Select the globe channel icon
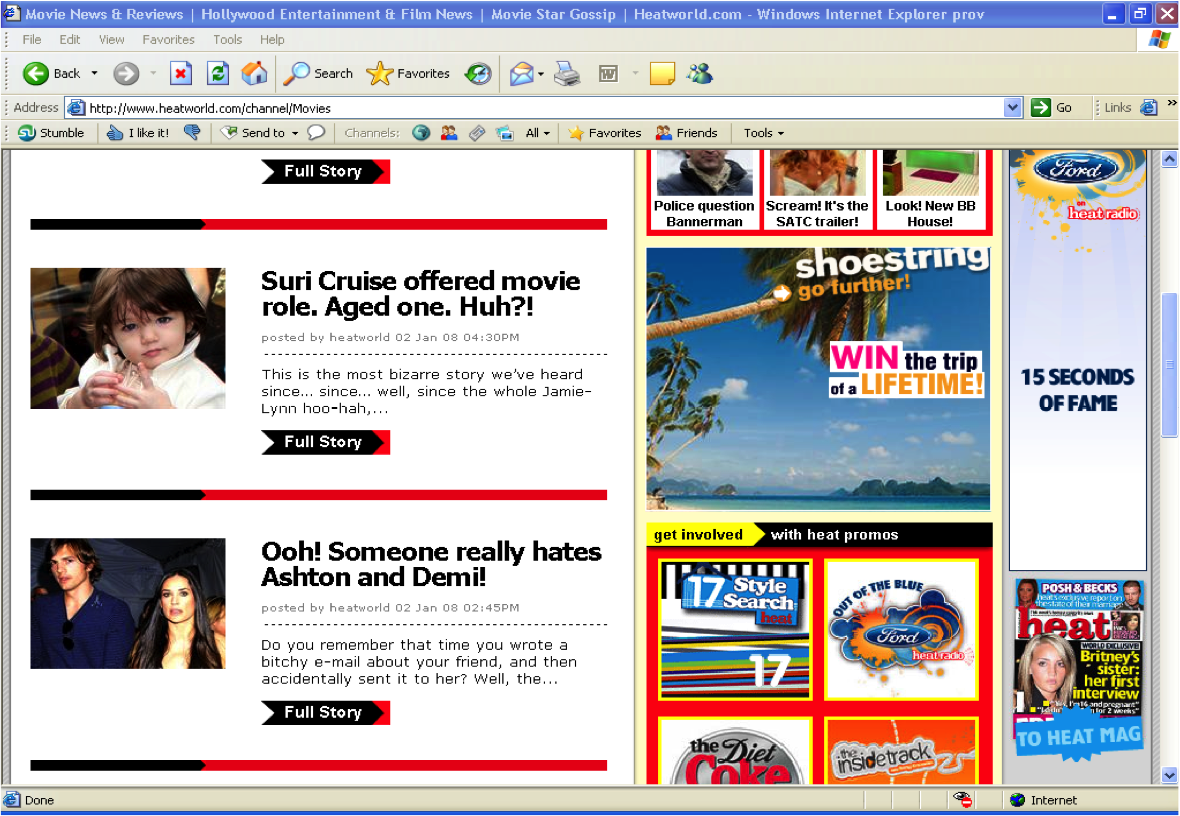 point(421,132)
